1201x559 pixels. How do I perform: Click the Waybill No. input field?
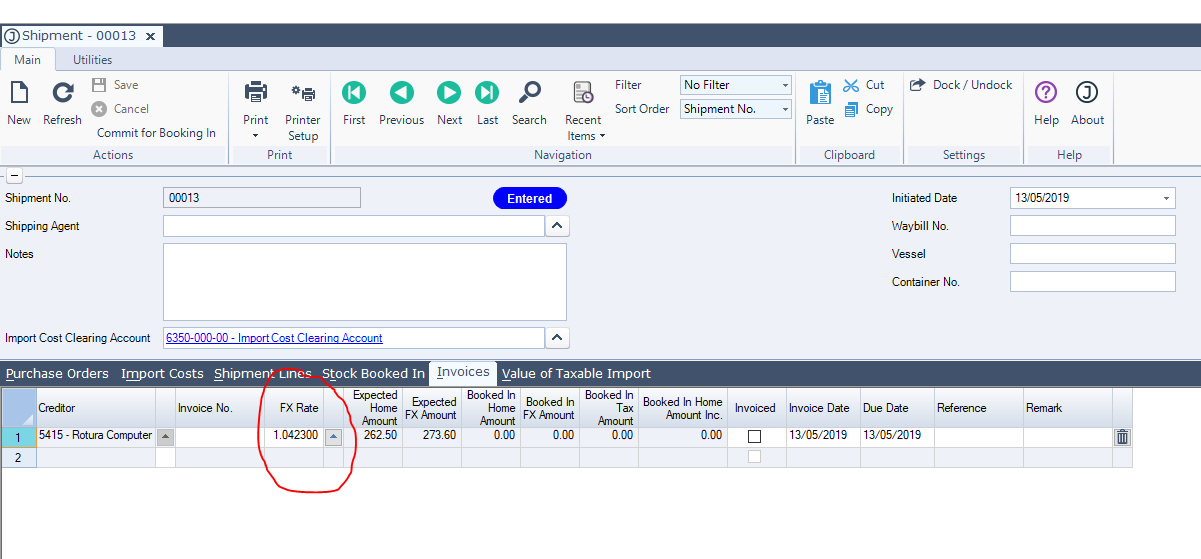(1092, 226)
